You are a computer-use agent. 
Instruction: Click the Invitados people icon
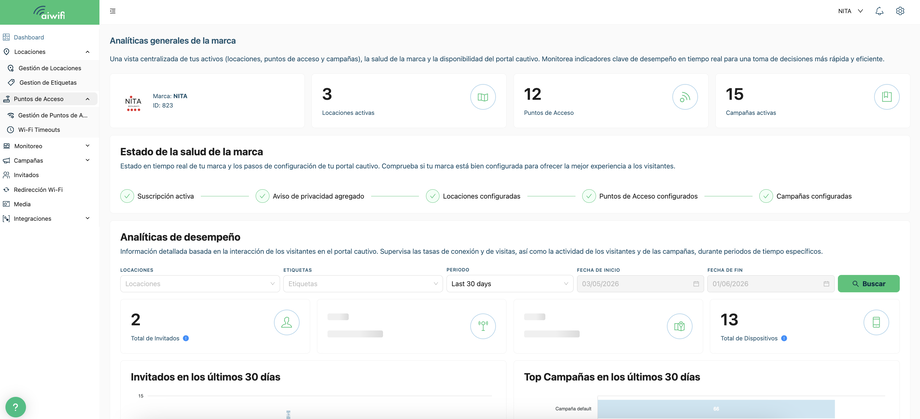(x=6, y=175)
